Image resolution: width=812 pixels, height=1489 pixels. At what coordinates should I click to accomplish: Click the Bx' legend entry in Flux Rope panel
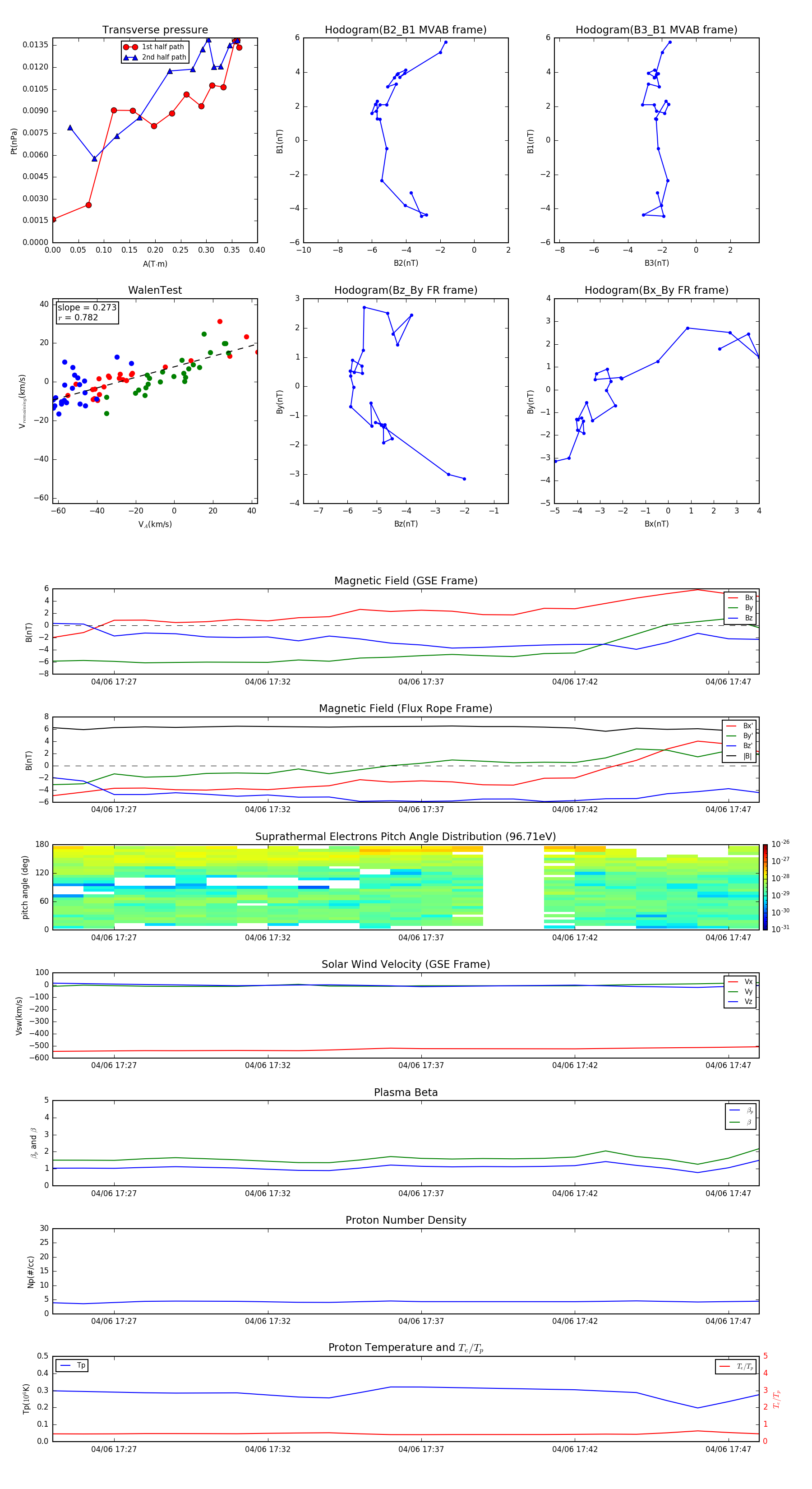pos(739,726)
